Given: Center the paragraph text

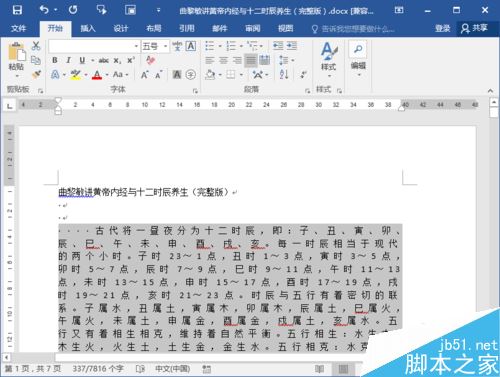Looking at the screenshot, I should 223,60.
